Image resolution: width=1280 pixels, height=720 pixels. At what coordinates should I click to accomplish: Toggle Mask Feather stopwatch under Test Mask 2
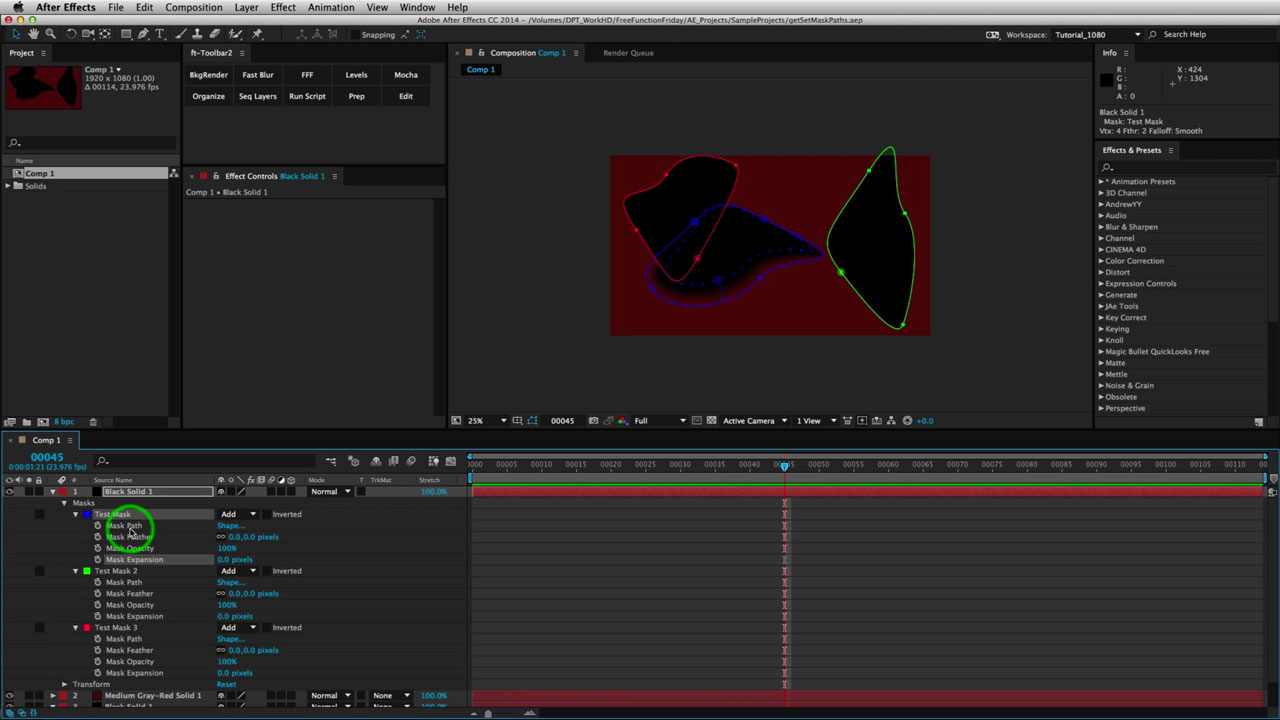[98, 594]
